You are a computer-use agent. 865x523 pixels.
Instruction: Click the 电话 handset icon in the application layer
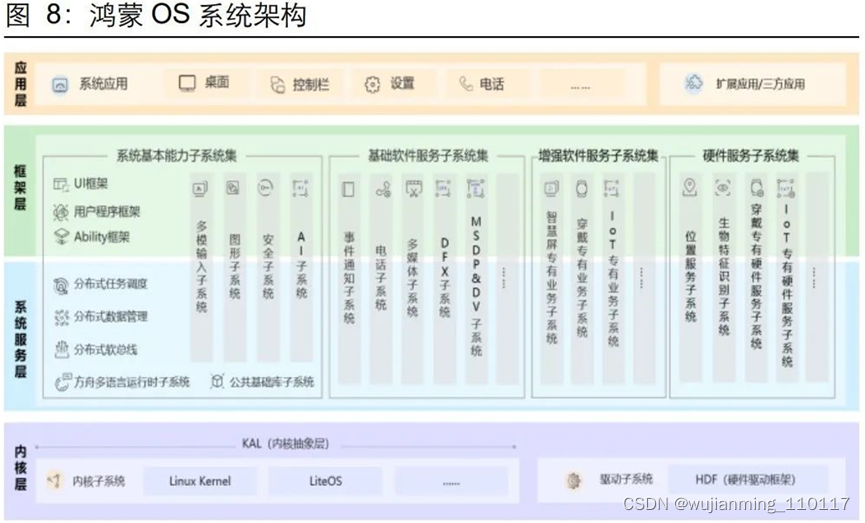coord(466,84)
